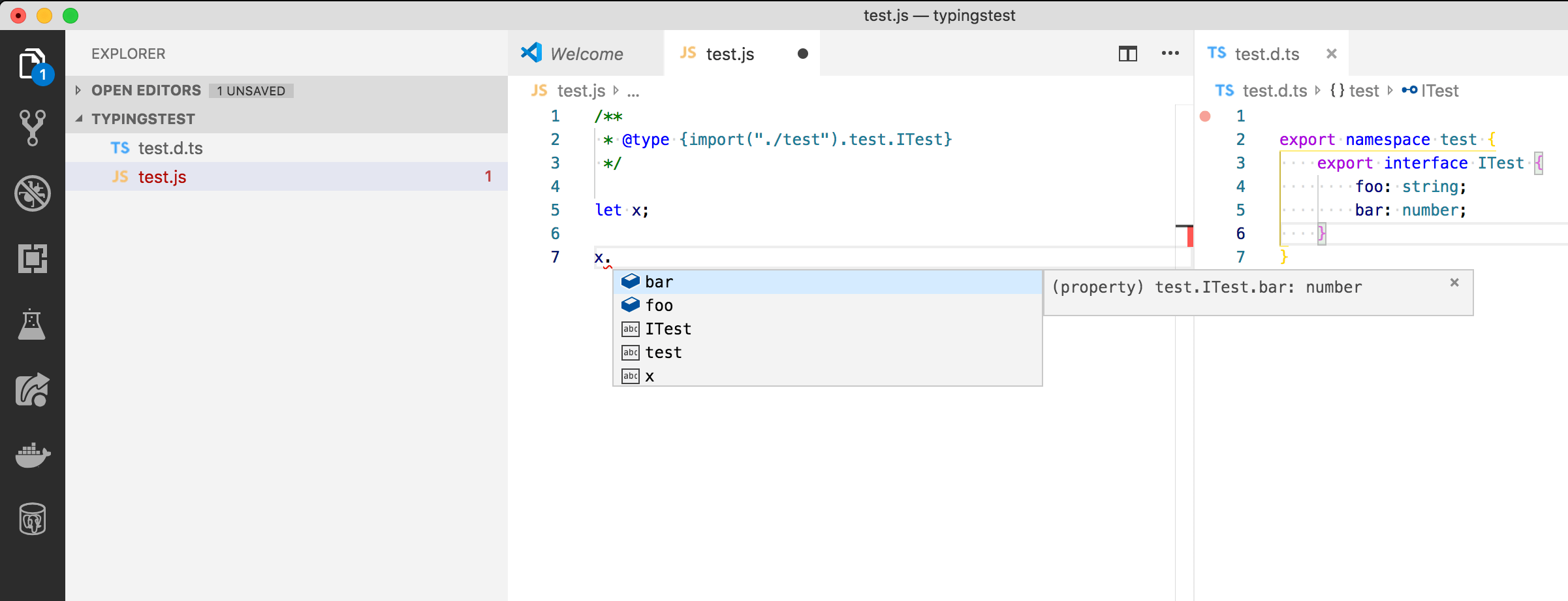Place cursor on 'let x;' line
The height and width of the screenshot is (601, 1568).
[x=622, y=210]
